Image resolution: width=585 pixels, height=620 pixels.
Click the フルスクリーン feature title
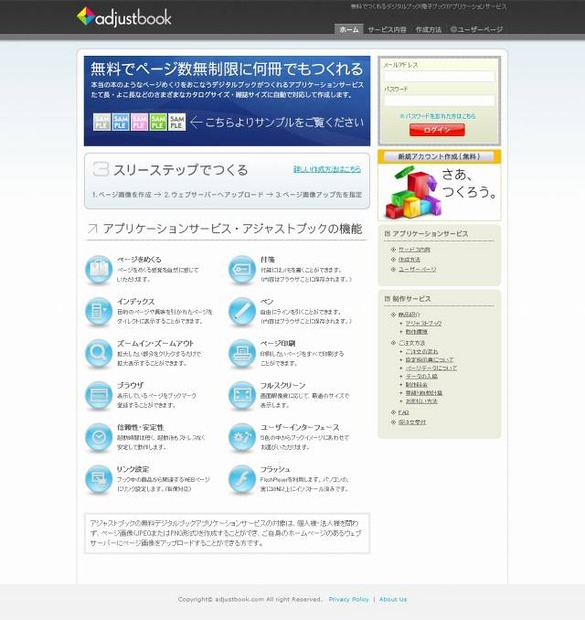[283, 385]
